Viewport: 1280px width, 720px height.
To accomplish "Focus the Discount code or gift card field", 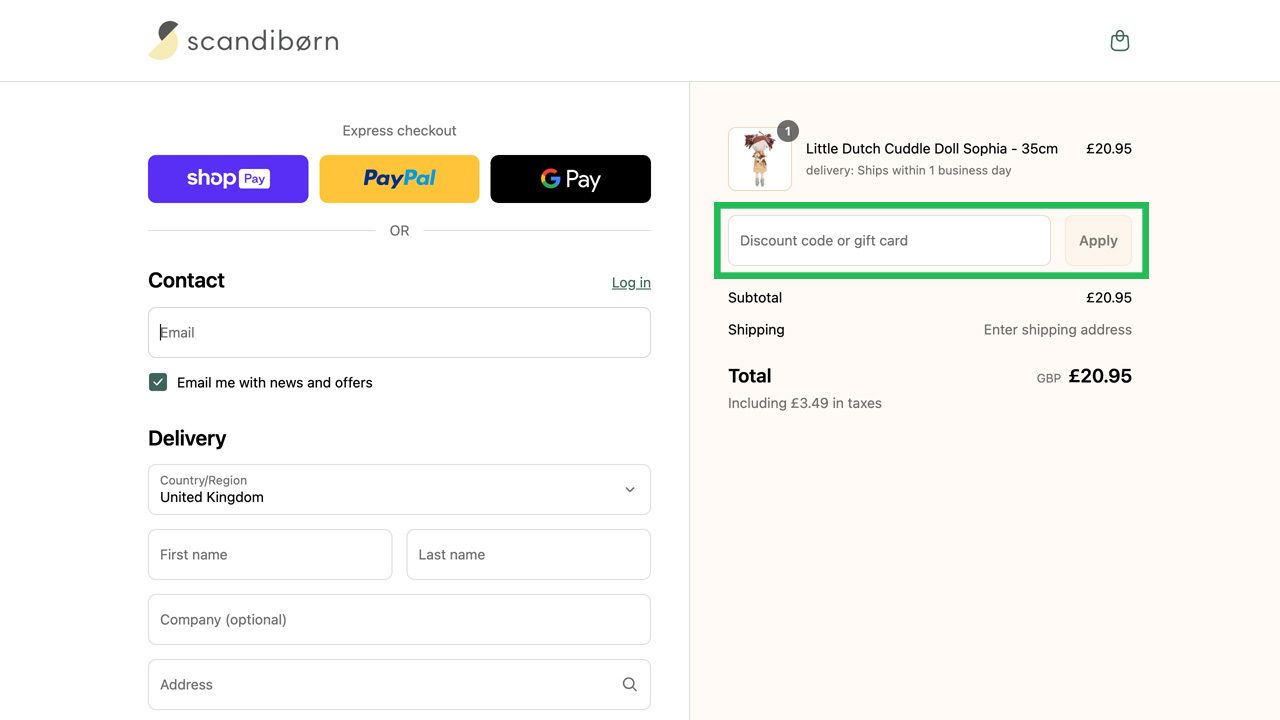I will [x=889, y=240].
